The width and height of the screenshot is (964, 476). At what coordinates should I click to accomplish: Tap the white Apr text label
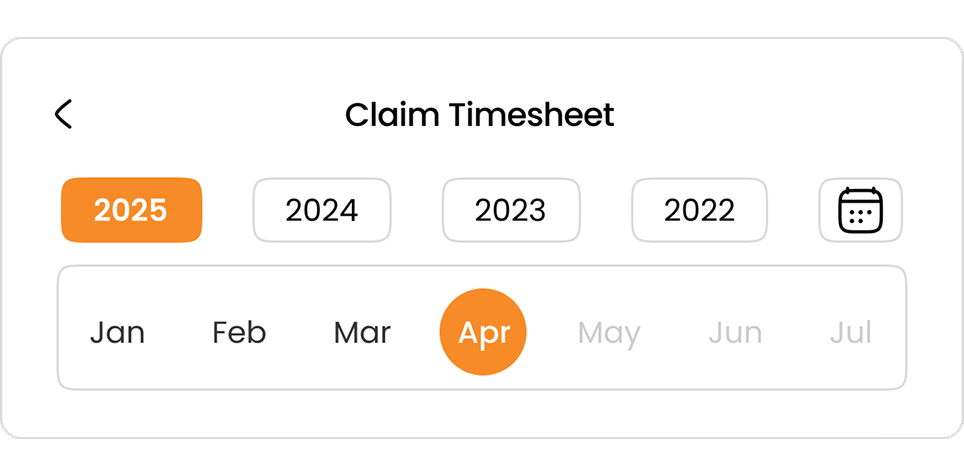tap(484, 334)
